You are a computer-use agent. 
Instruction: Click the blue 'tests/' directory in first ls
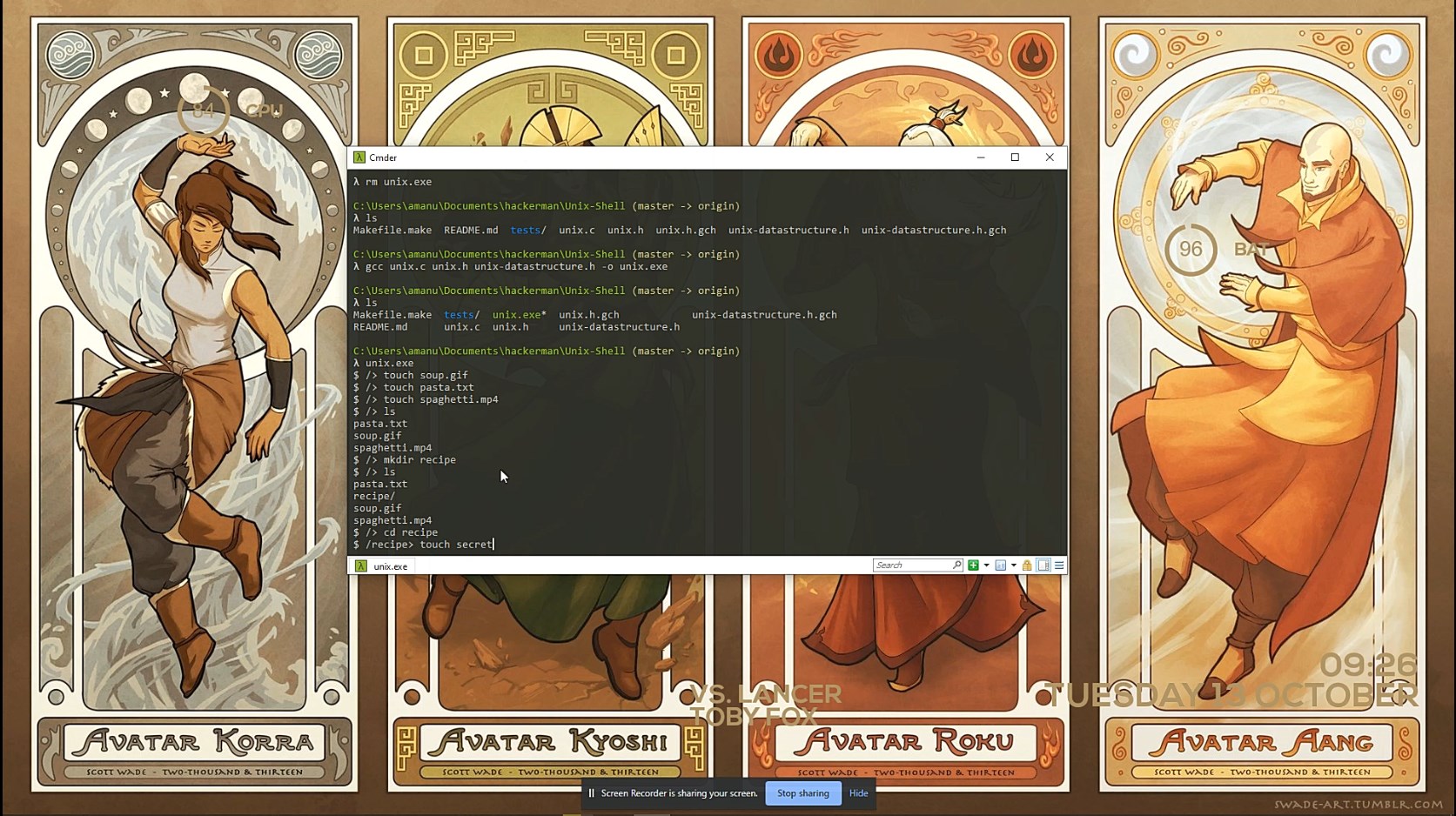pyautogui.click(x=527, y=231)
